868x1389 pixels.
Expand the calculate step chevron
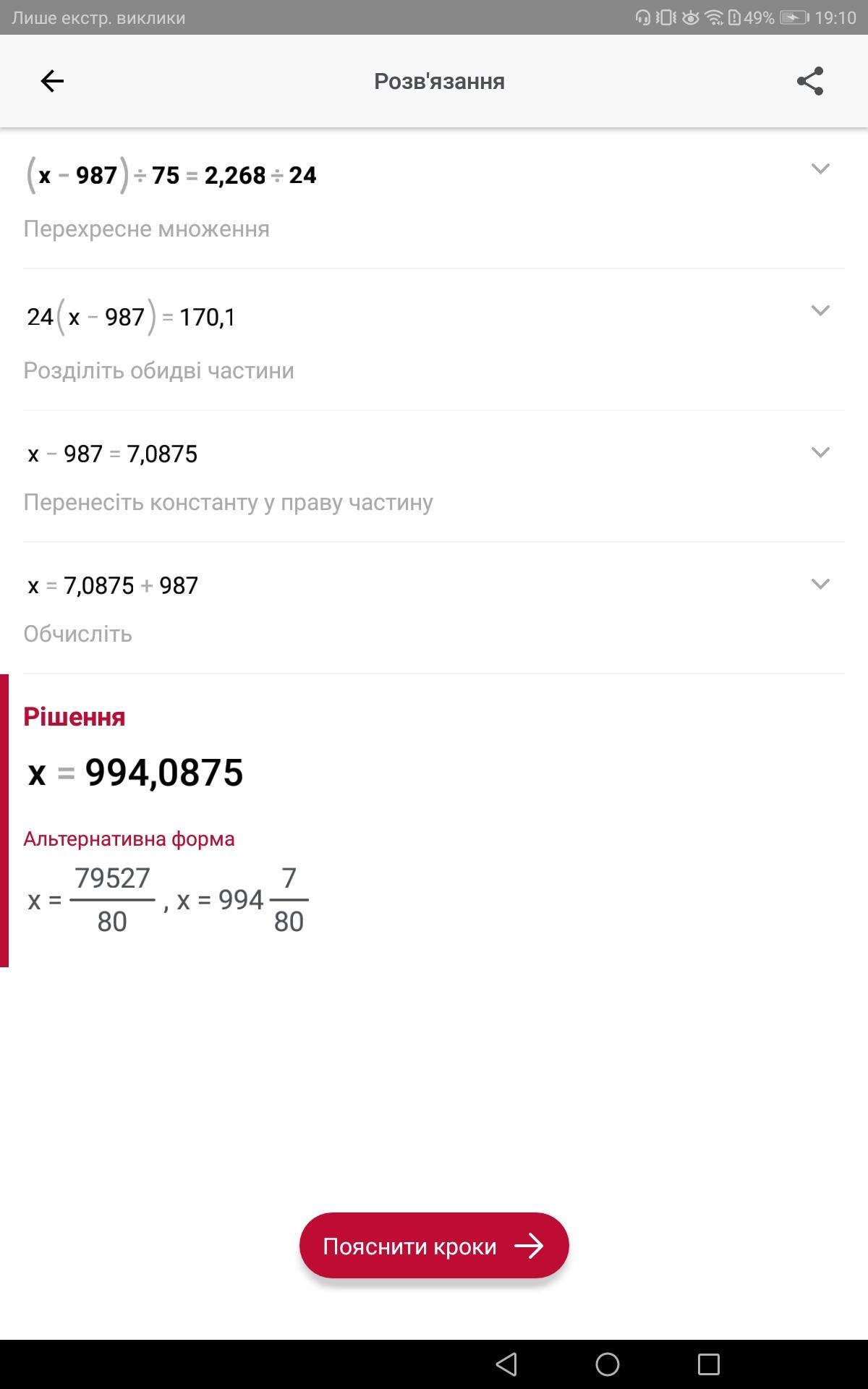tap(820, 585)
